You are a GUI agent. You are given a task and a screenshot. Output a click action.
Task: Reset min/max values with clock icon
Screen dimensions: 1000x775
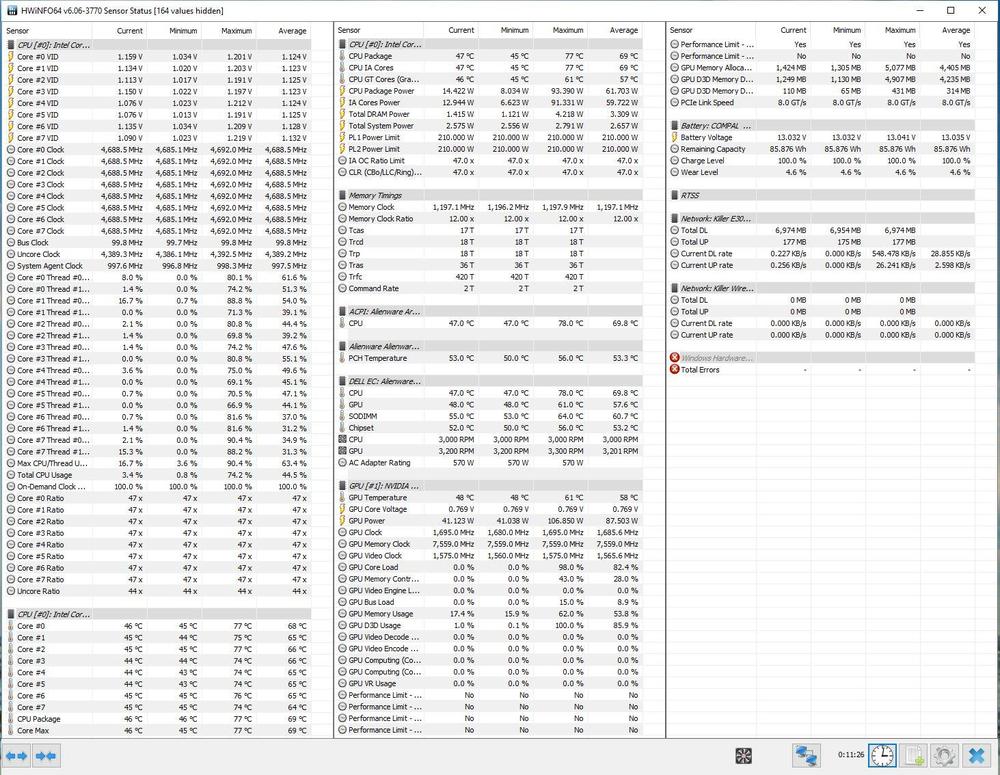[x=881, y=756]
